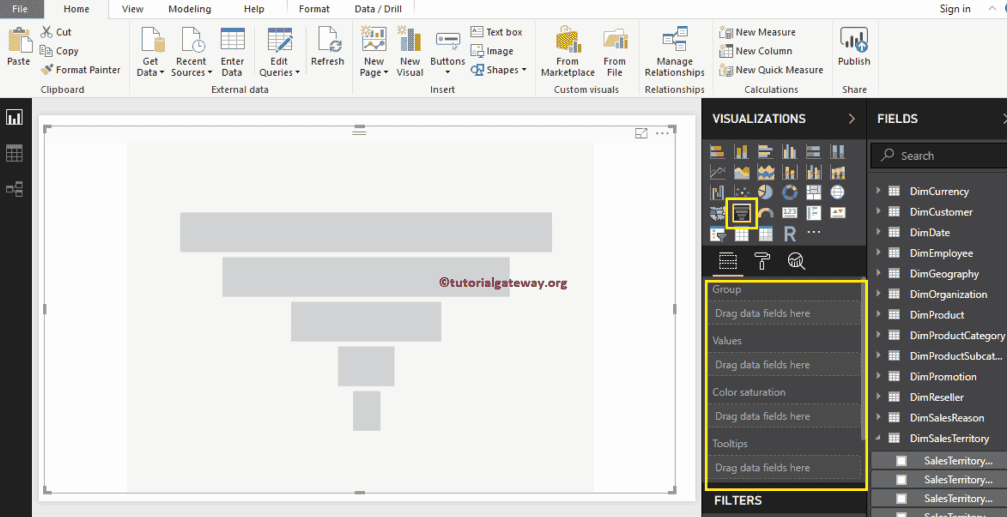
Task: Switch to Report view in left sidebar
Action: (14, 117)
